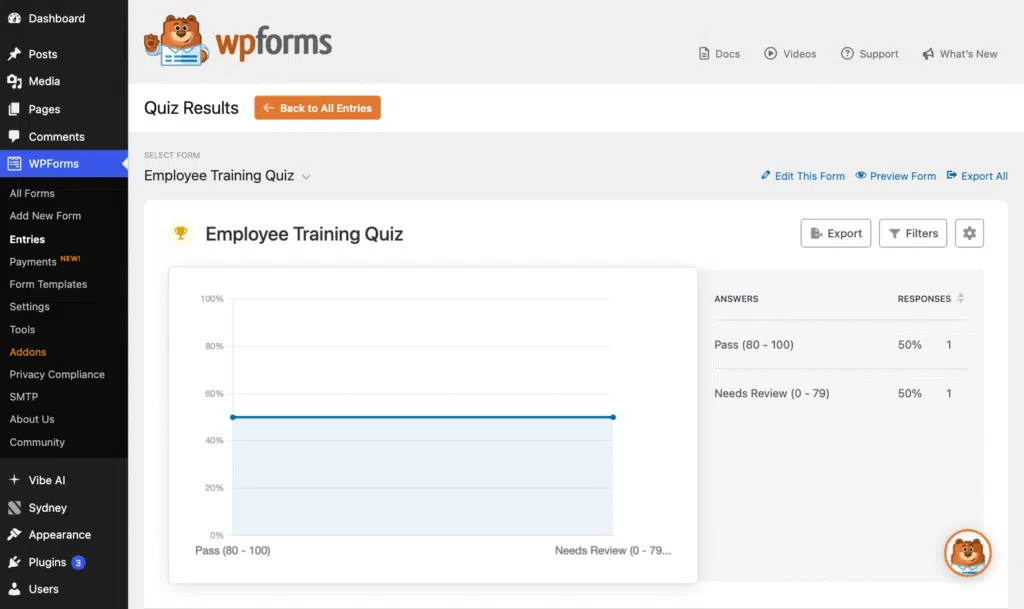Click the Docs document icon
Screen dimensions: 1024x609
click(704, 54)
